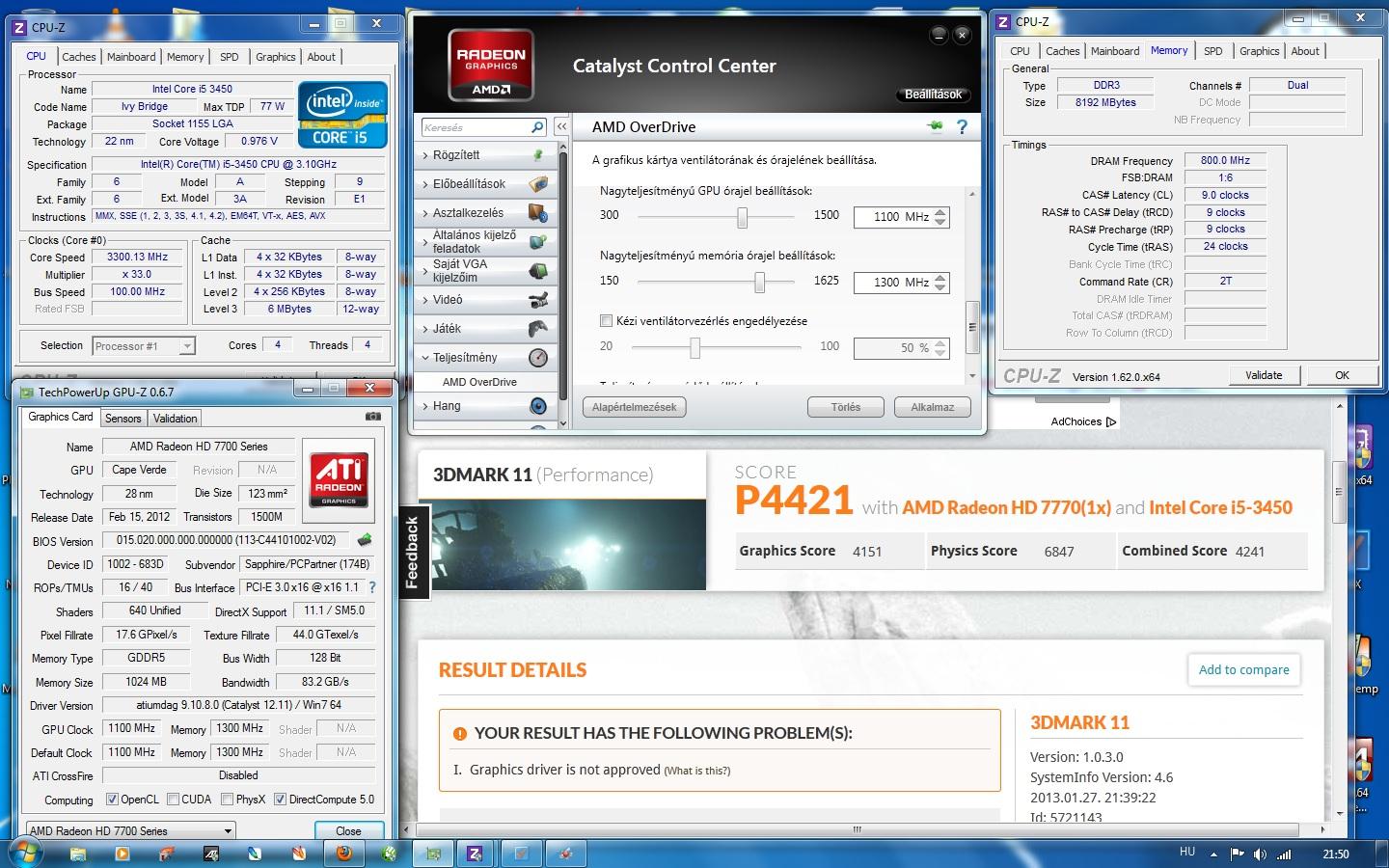
Task: Click the Videó camcorder icon
Action: tap(538, 300)
